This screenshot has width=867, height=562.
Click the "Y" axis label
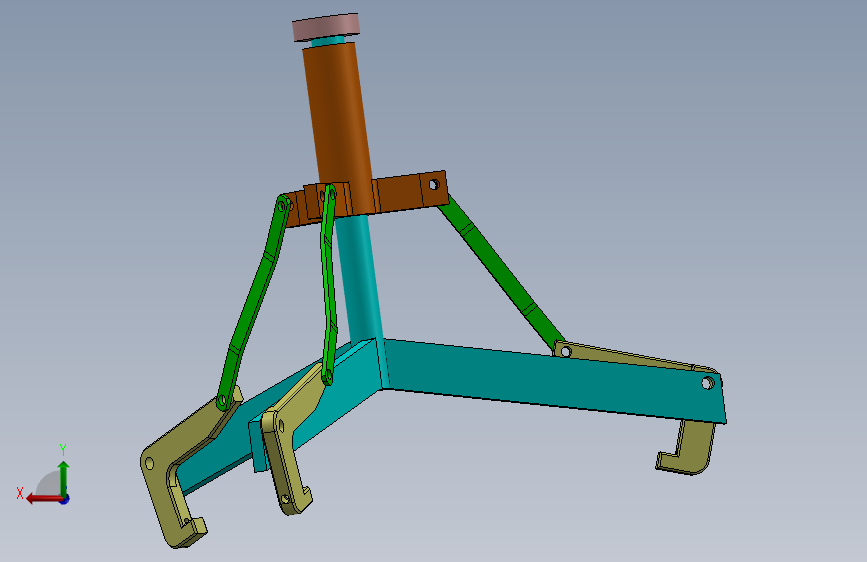point(63,449)
